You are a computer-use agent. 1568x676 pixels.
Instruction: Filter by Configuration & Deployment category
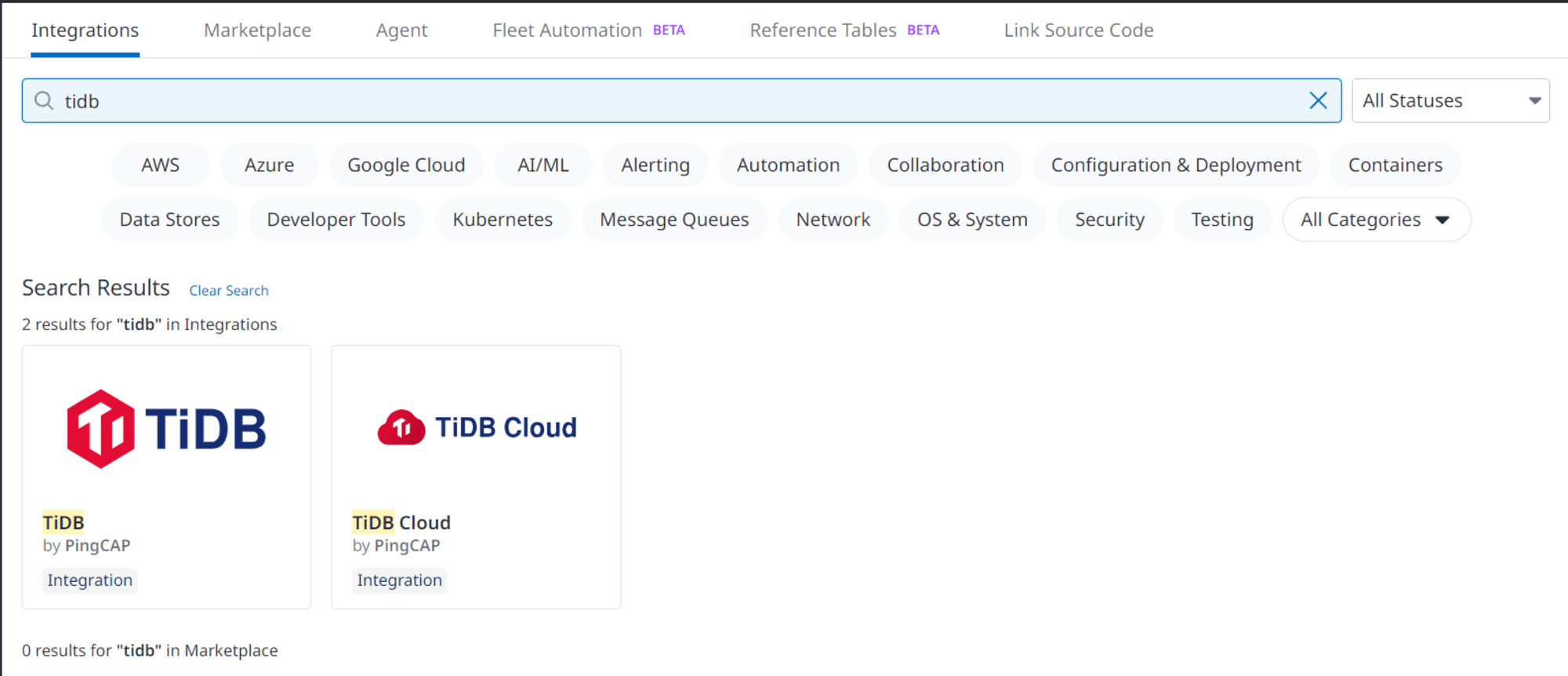[1176, 165]
